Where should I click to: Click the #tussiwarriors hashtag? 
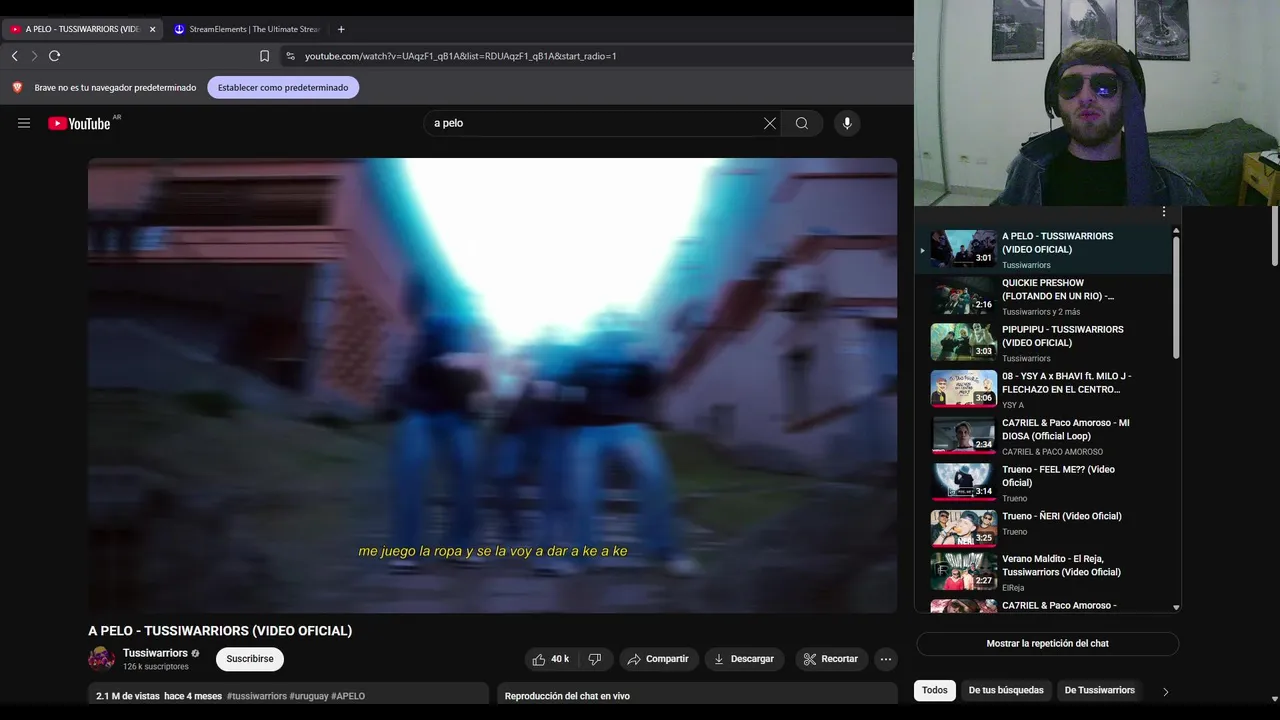coord(257,696)
